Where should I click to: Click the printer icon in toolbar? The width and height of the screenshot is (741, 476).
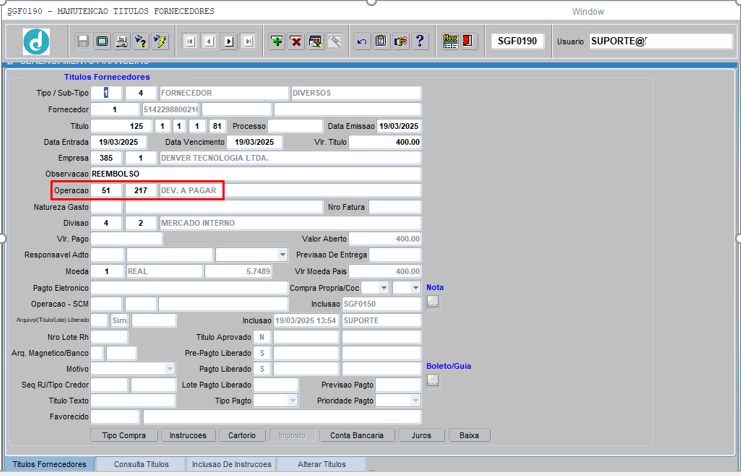pos(122,41)
